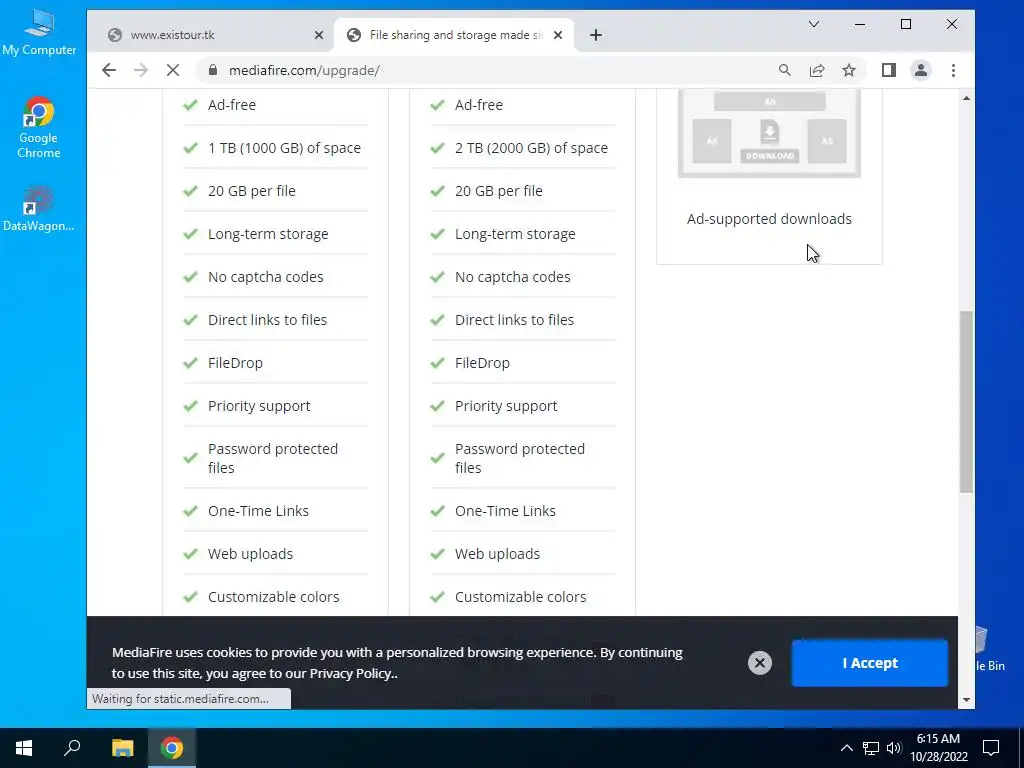
Task: Close the File sharing and storage tab
Action: pyautogui.click(x=558, y=35)
